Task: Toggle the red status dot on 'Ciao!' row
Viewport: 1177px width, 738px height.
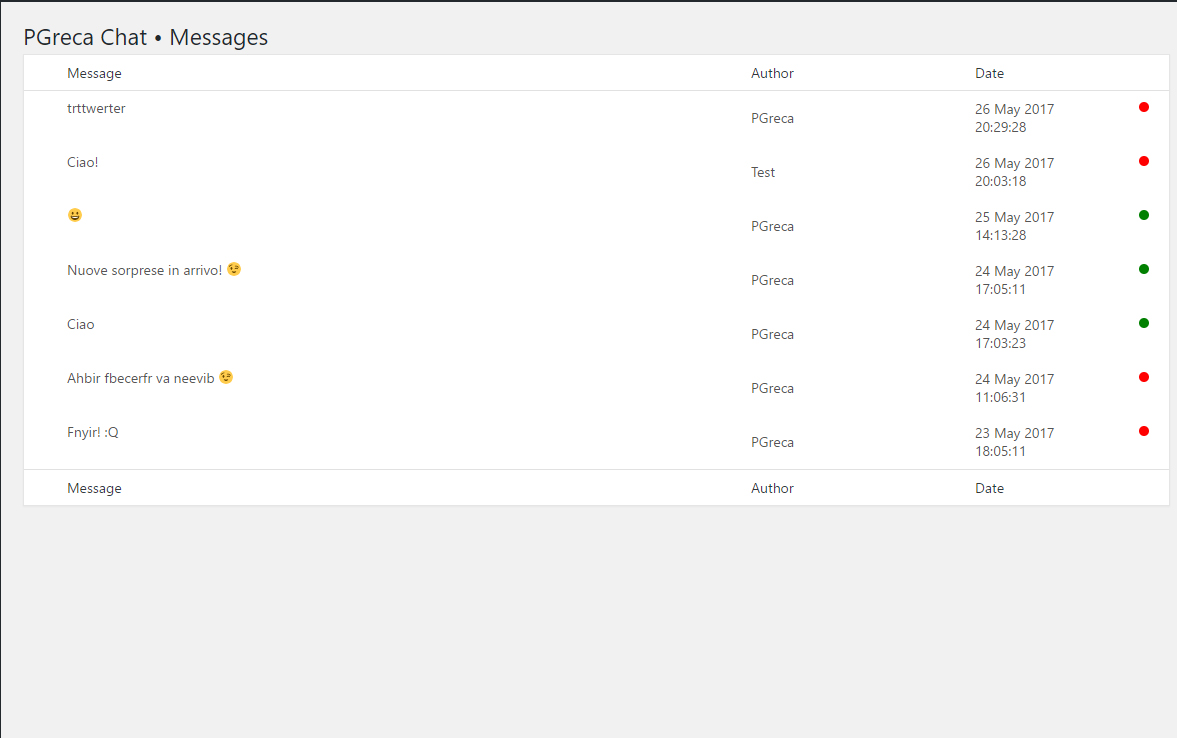Action: coord(1143,161)
